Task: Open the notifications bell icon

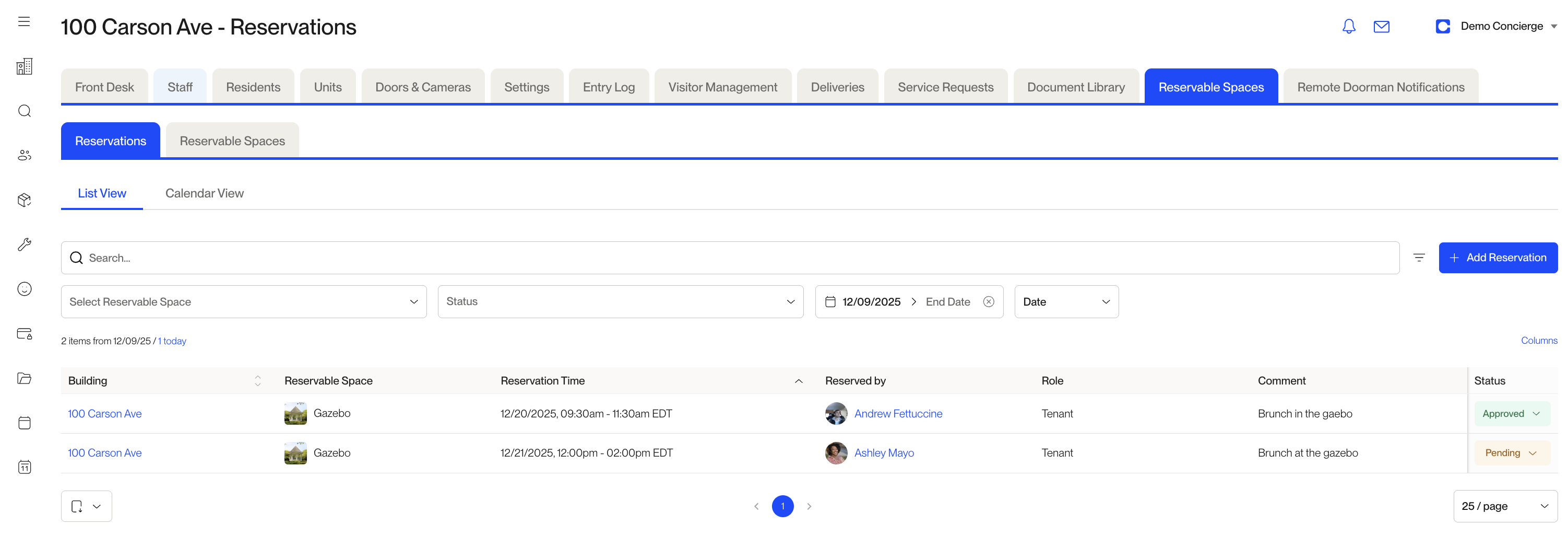Action: click(1348, 26)
